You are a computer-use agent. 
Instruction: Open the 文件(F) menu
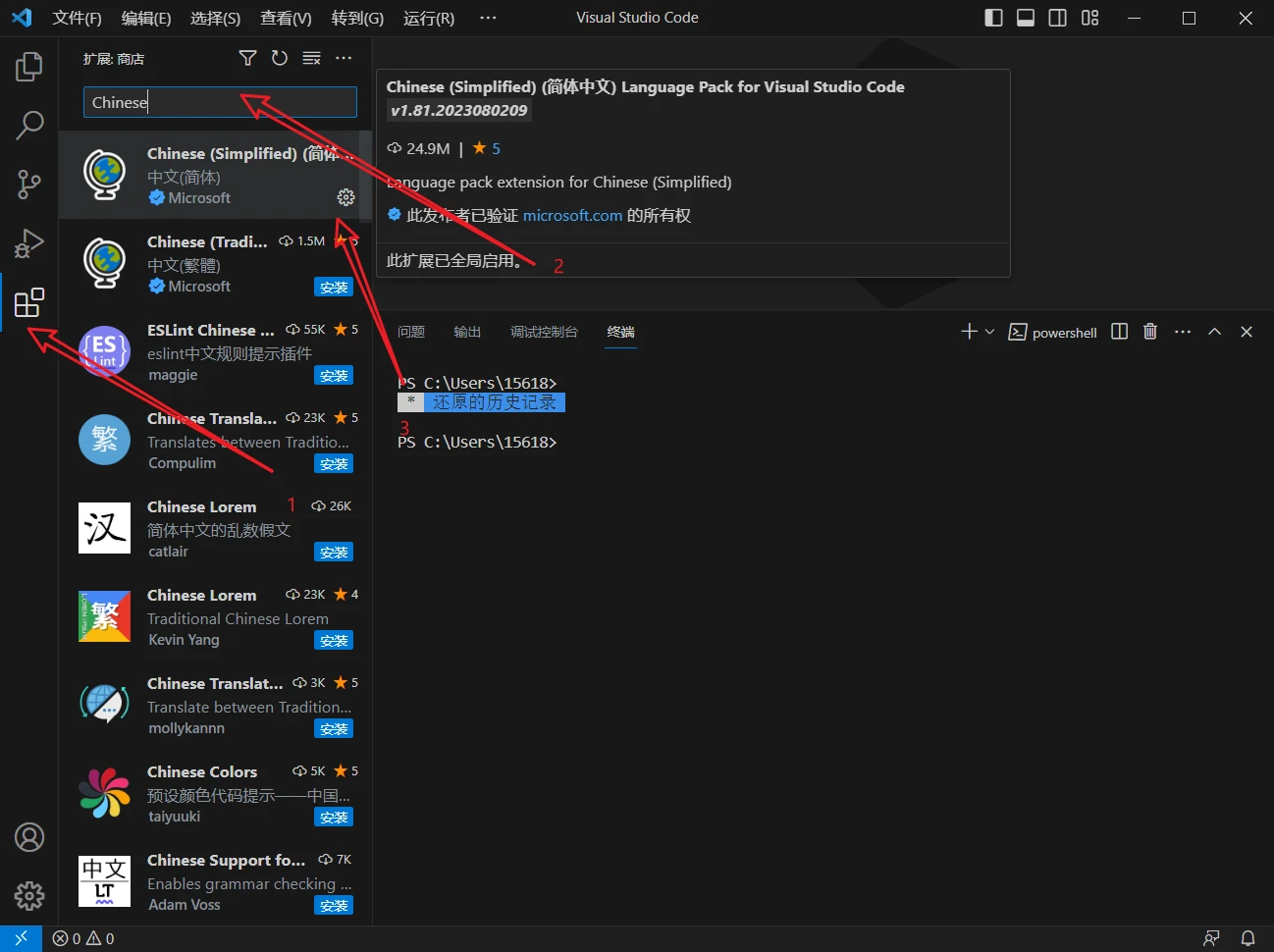click(77, 18)
